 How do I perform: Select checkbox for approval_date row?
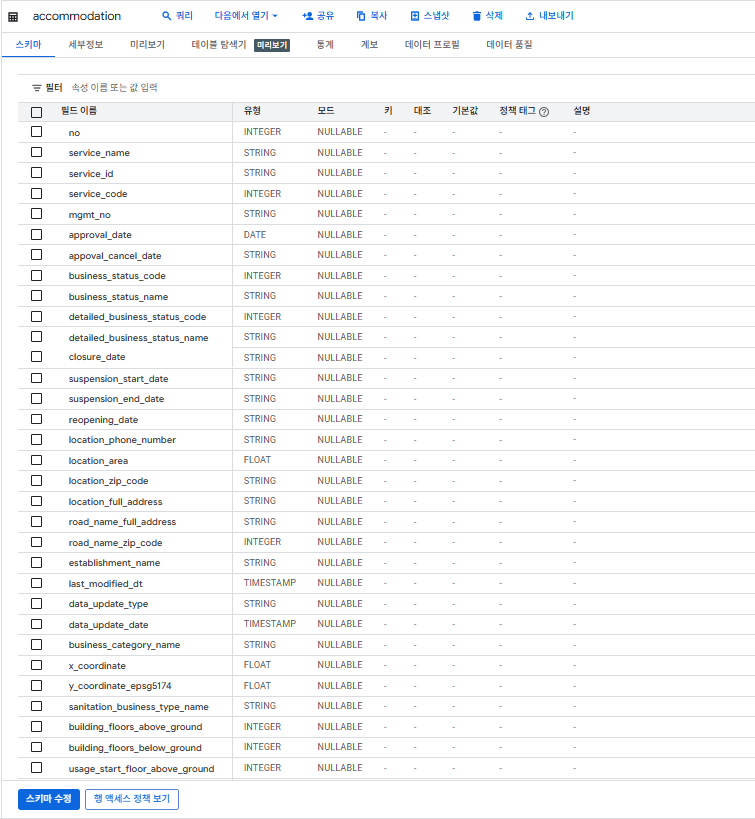[x=37, y=235]
